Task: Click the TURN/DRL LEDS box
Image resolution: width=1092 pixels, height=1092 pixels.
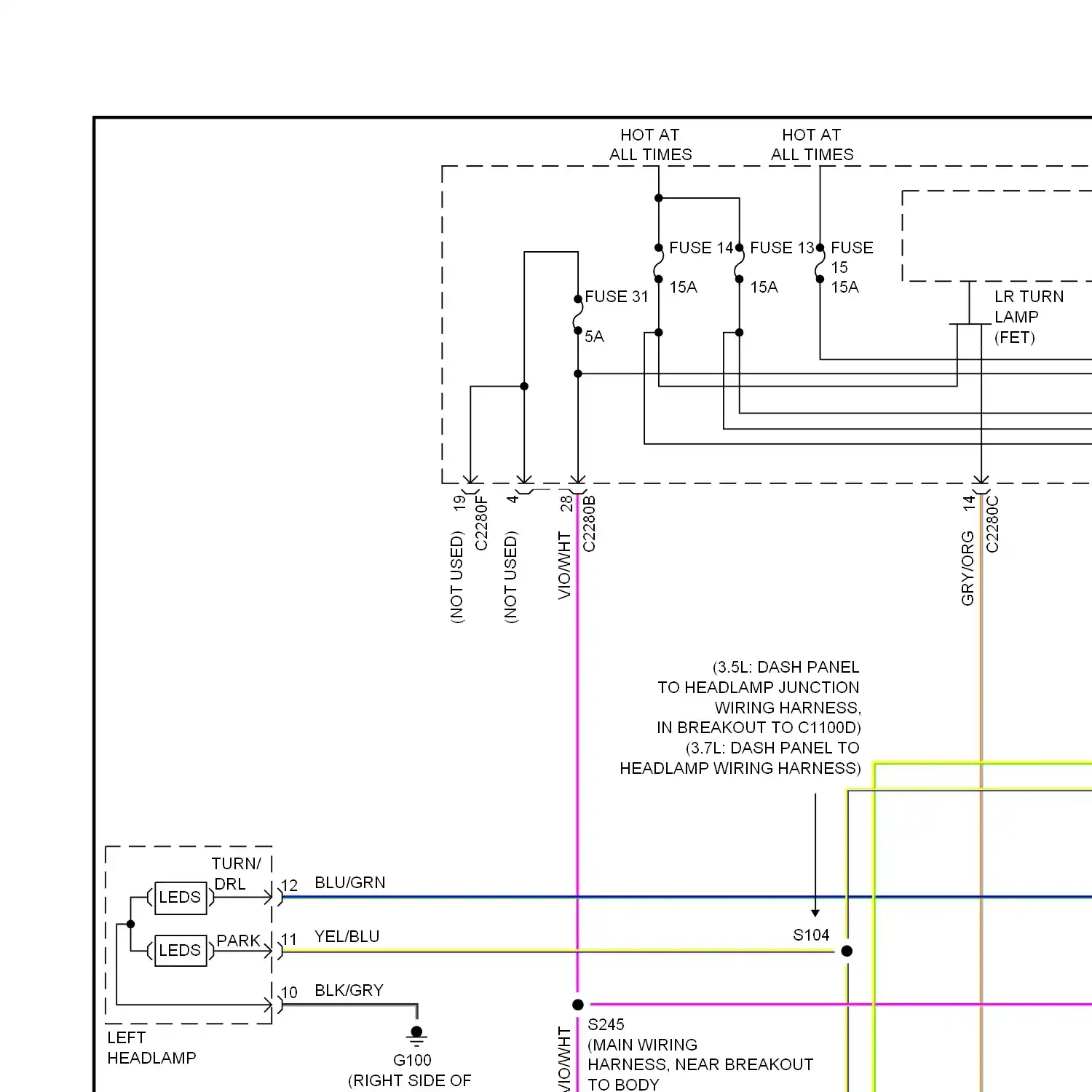Action: point(181,897)
